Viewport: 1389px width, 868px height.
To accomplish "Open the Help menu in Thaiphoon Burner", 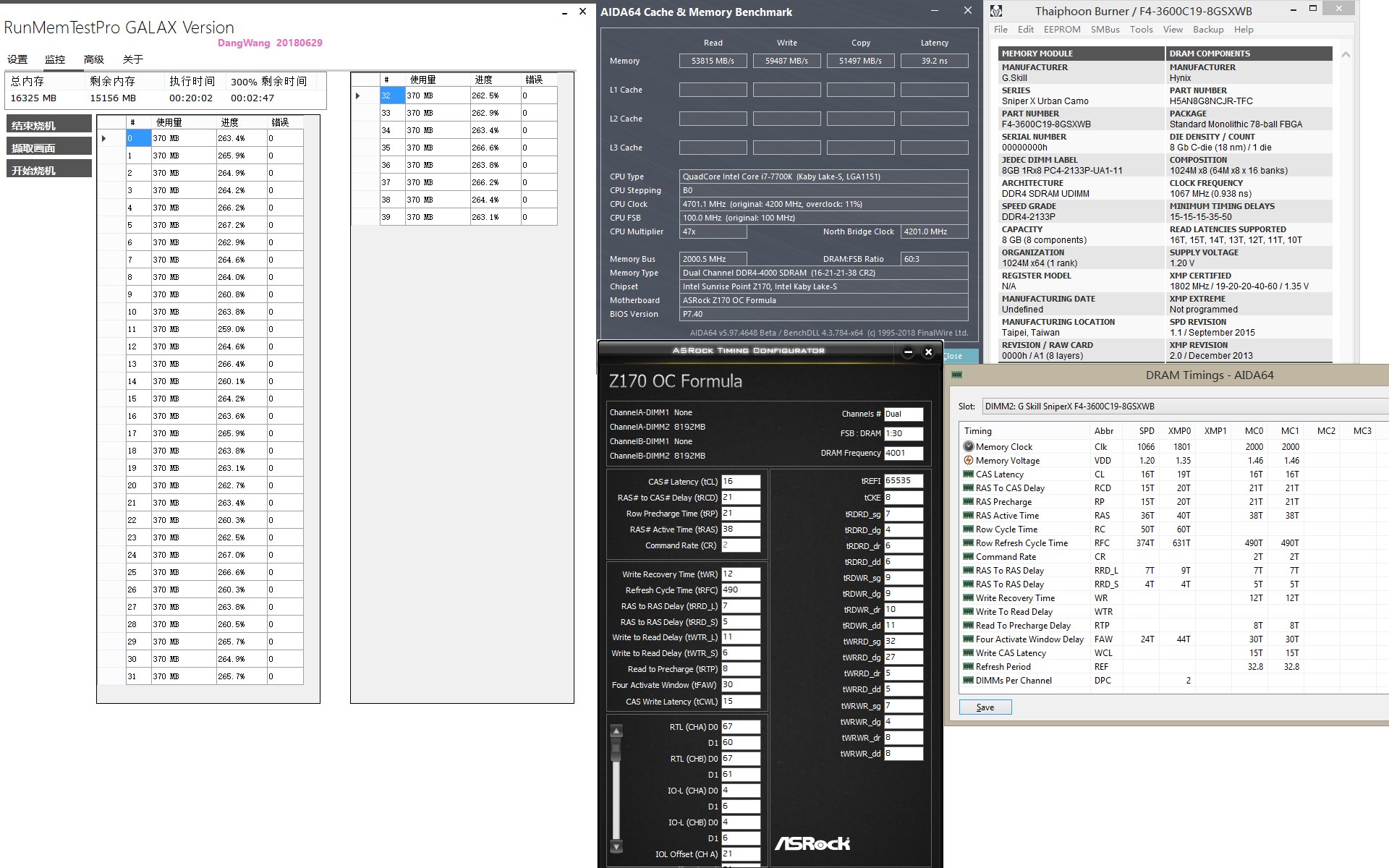I will point(1244,30).
